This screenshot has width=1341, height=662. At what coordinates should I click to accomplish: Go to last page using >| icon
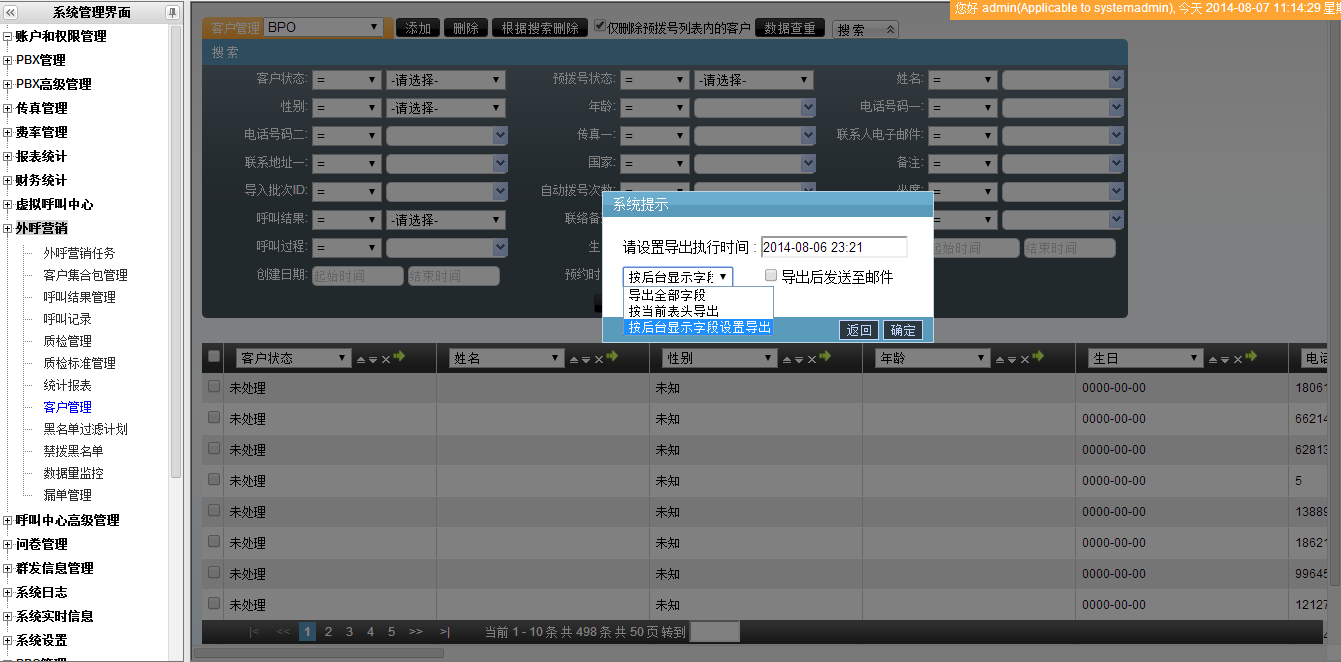coord(444,632)
